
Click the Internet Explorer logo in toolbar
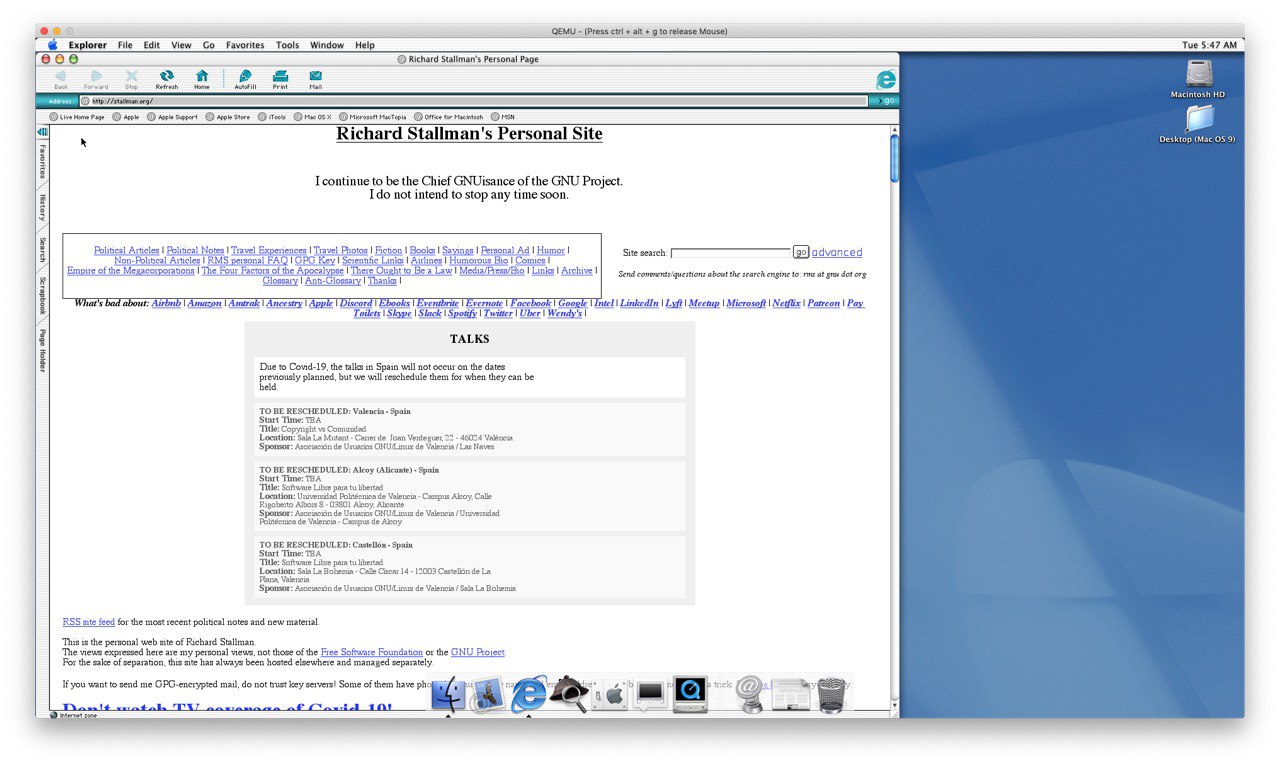pos(885,80)
